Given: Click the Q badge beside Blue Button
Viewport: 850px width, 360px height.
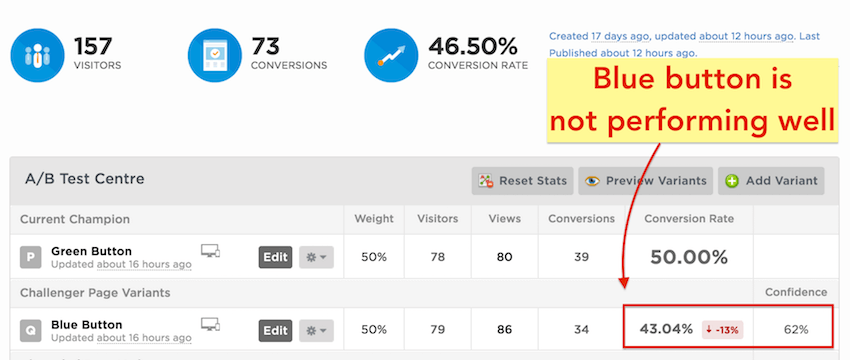Looking at the screenshot, I should 31,330.
